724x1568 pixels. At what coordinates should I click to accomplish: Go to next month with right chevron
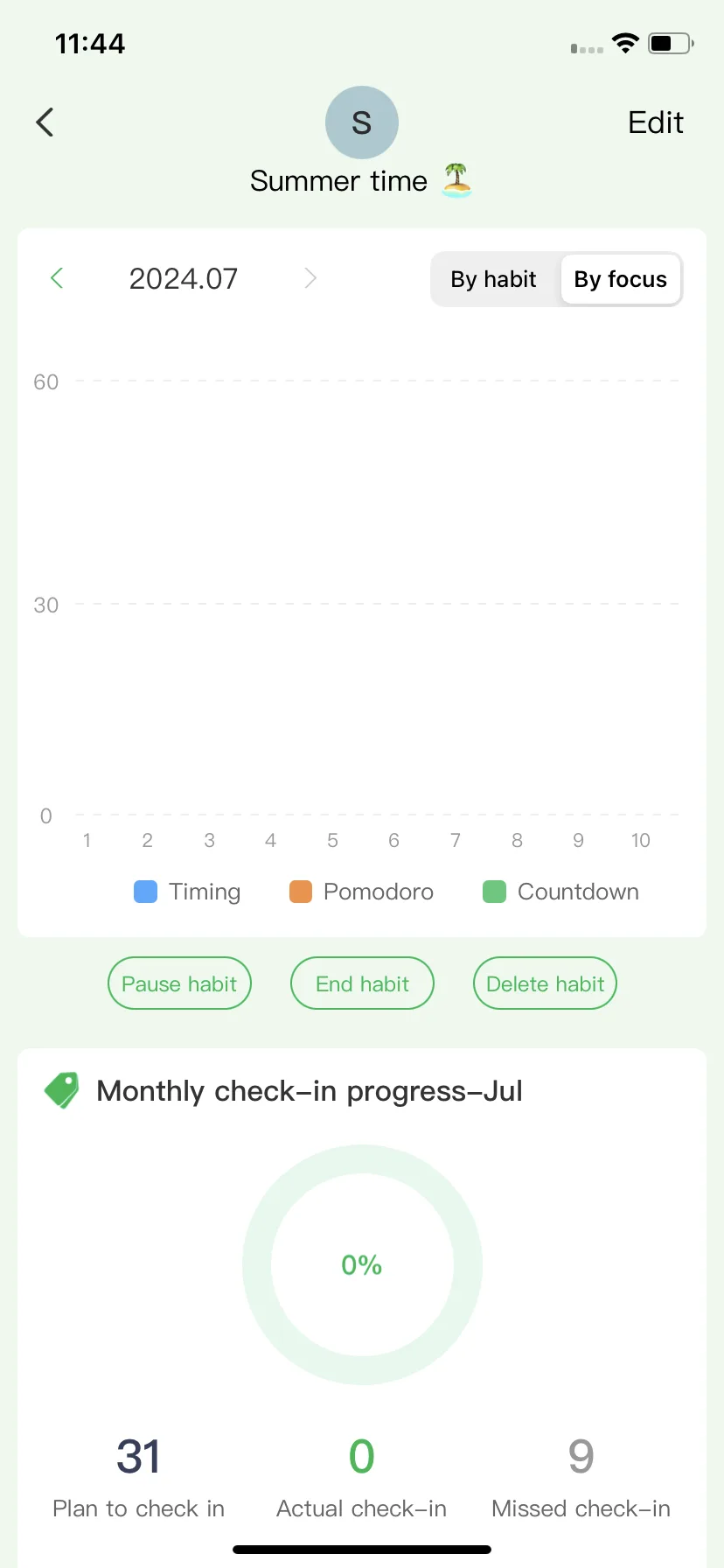(310, 278)
